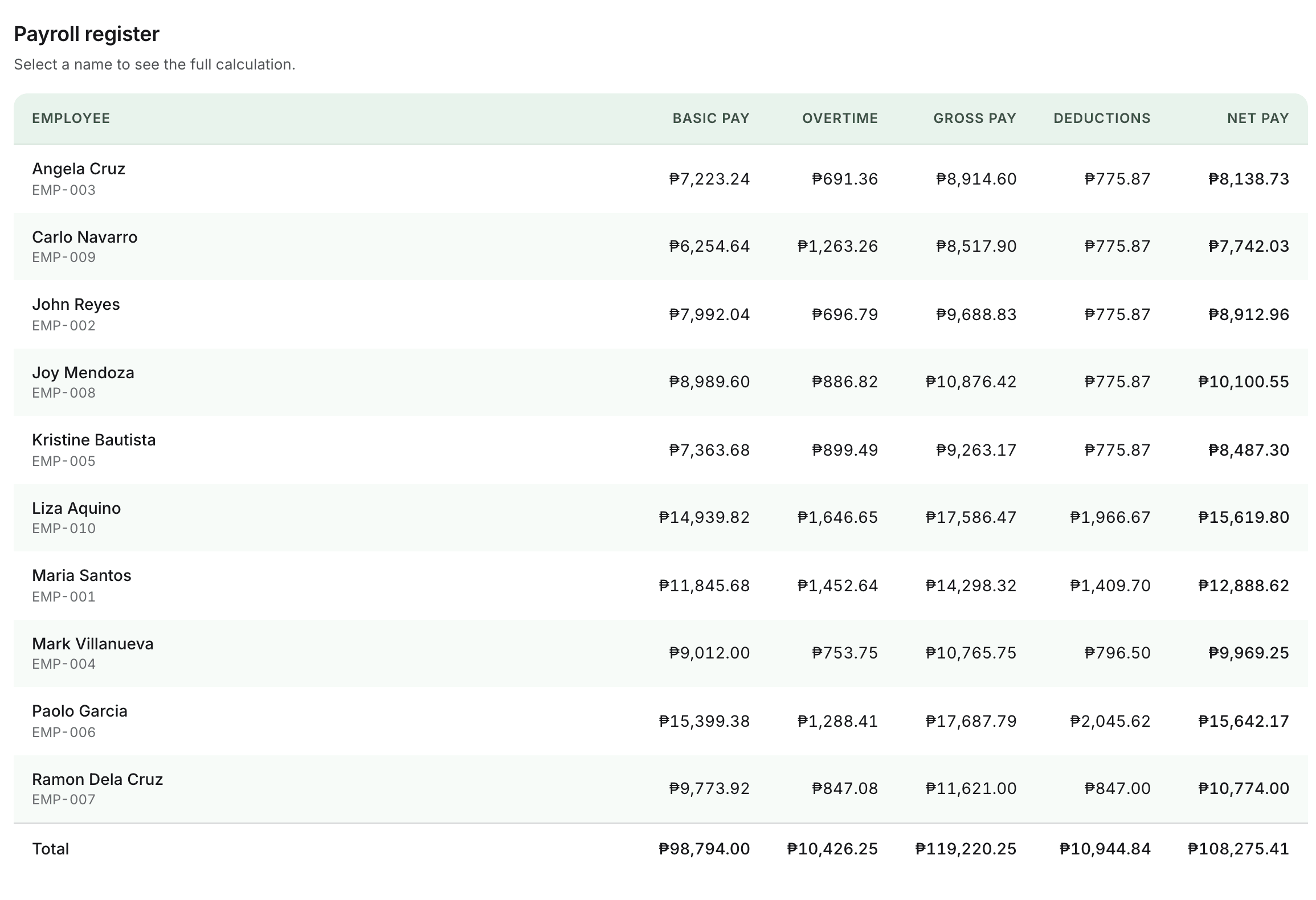The width and height of the screenshot is (1316, 900).
Task: Click the OVERTIME column header
Action: 840,118
